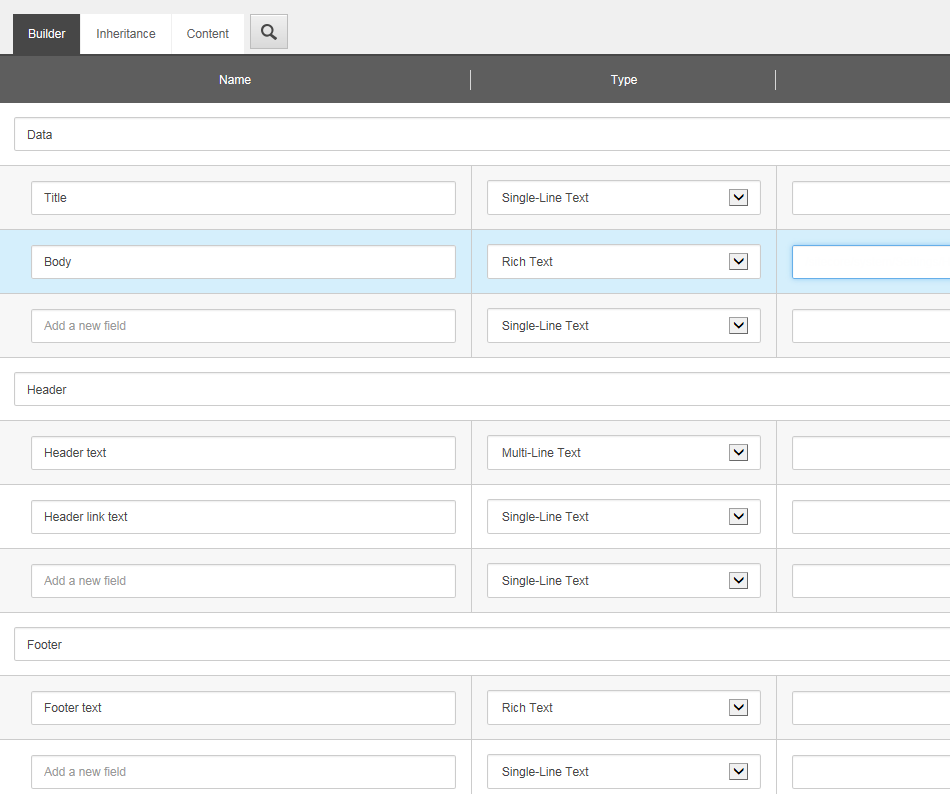Open the Content tab
The height and width of the screenshot is (794, 950).
pos(208,34)
